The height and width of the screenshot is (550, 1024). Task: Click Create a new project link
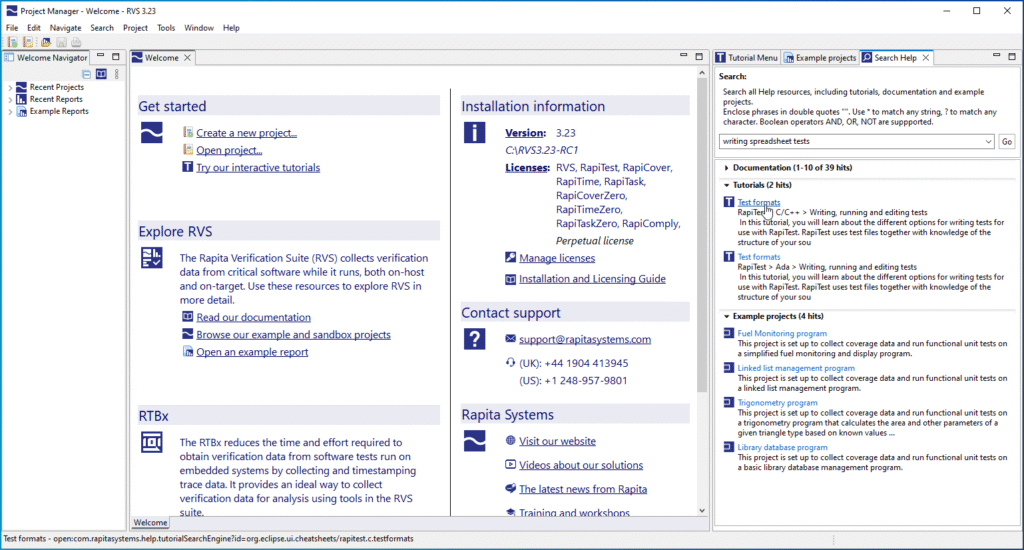coord(246,133)
